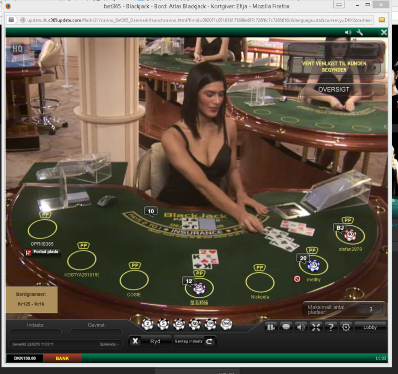Click the yellow icon at address bar end
Viewport: 398px width, 374px height.
point(382,20)
